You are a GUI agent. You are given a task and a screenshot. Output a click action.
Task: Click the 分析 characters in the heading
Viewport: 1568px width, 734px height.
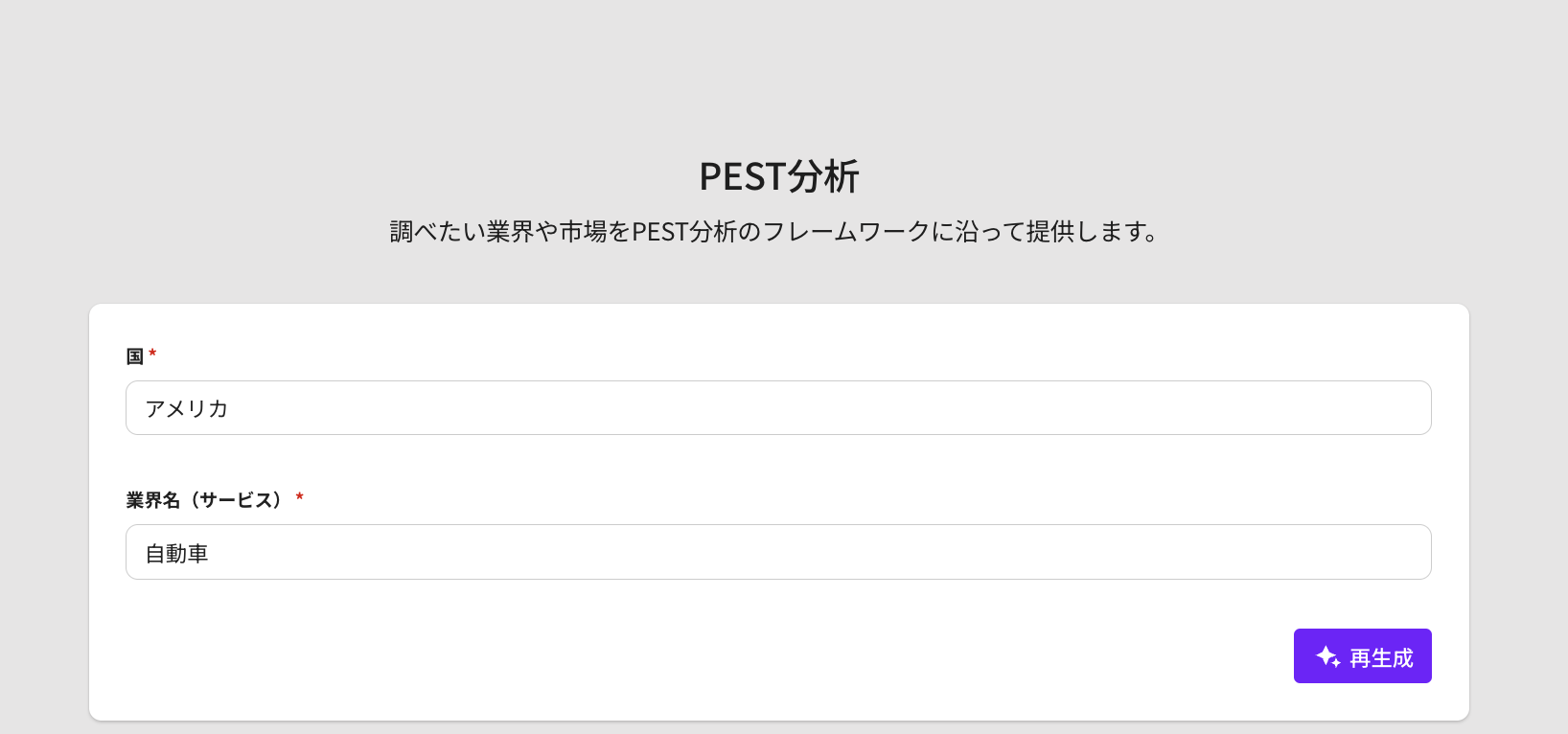click(823, 177)
